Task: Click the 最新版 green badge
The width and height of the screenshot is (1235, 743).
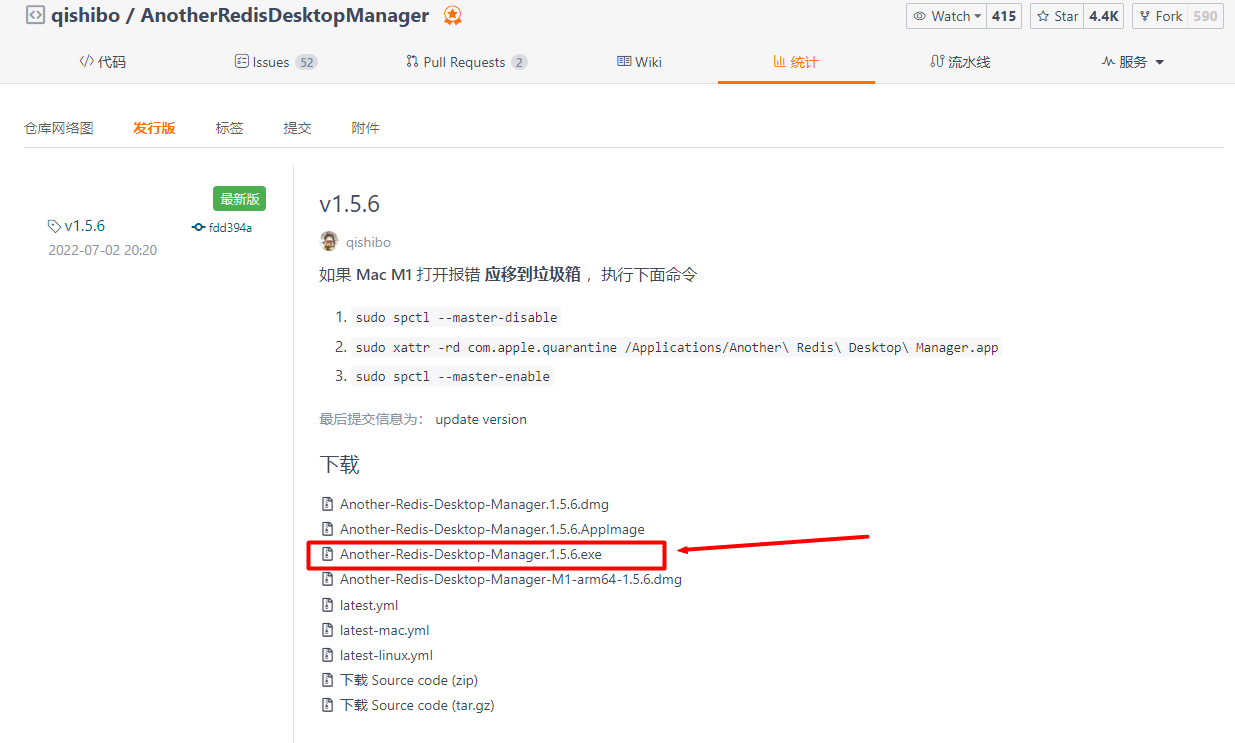Action: (239, 199)
